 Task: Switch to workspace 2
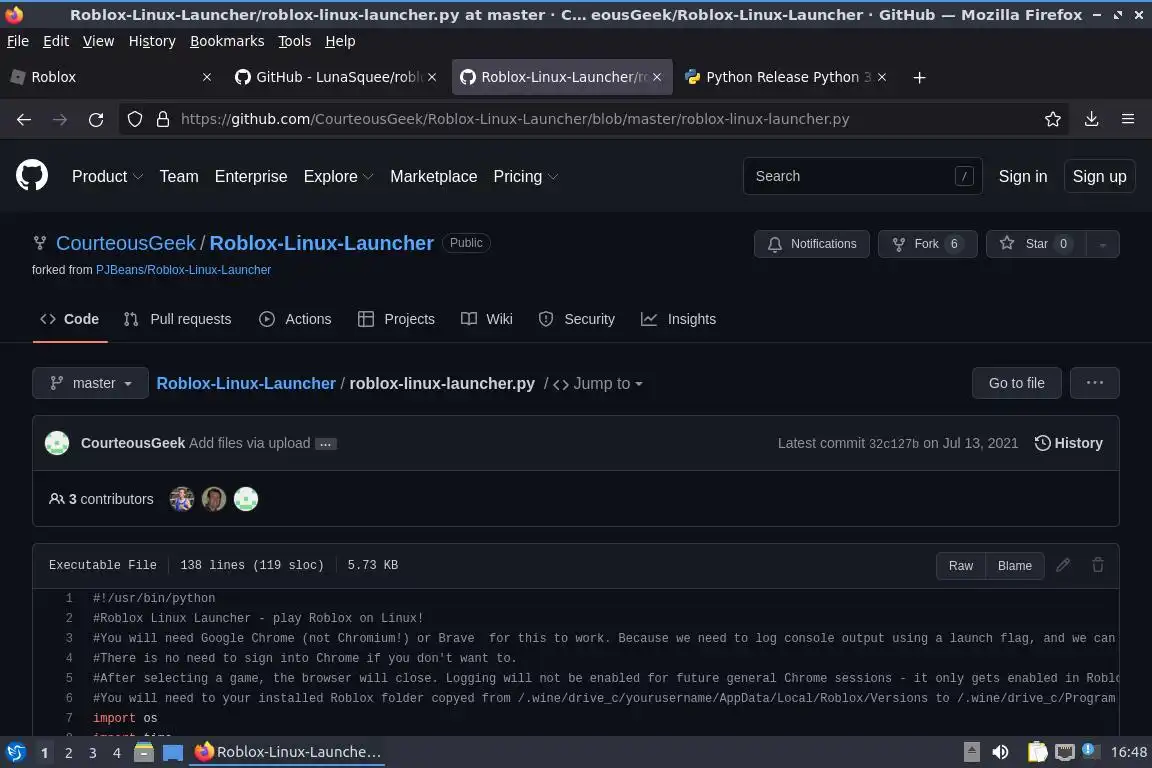pos(68,753)
